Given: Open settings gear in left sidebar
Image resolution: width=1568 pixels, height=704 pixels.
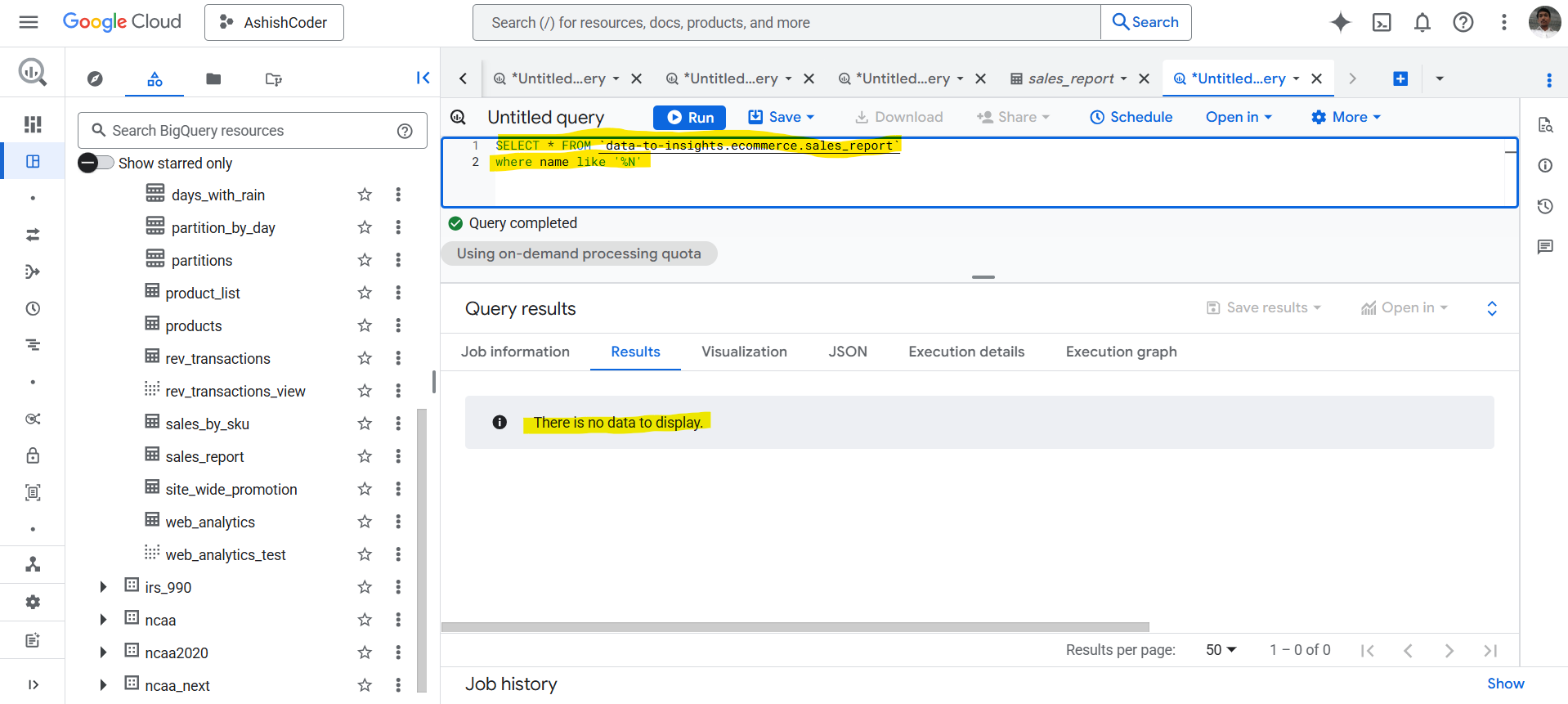Looking at the screenshot, I should 33,602.
